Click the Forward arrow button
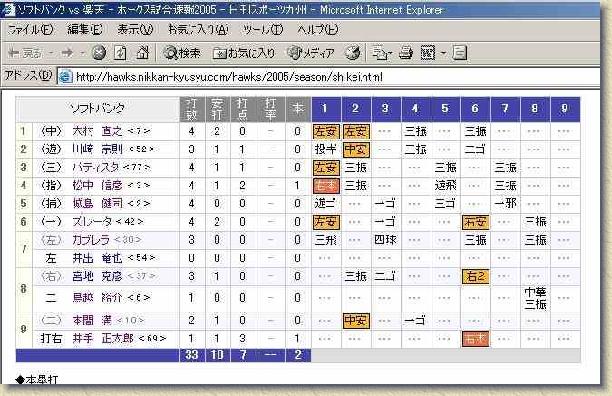Viewport: 612px width, 396px height. [67, 53]
